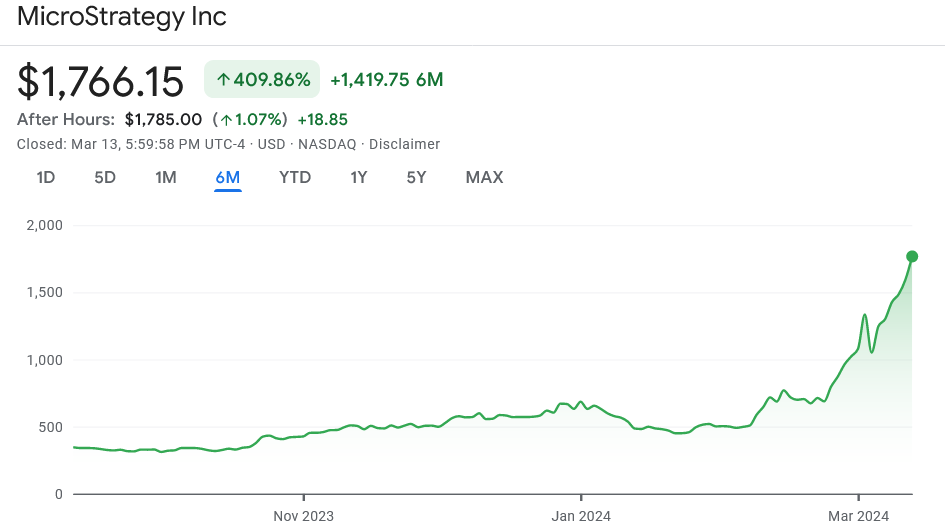Click the green endpoint dot on the chart
The image size is (945, 532).
[x=912, y=257]
